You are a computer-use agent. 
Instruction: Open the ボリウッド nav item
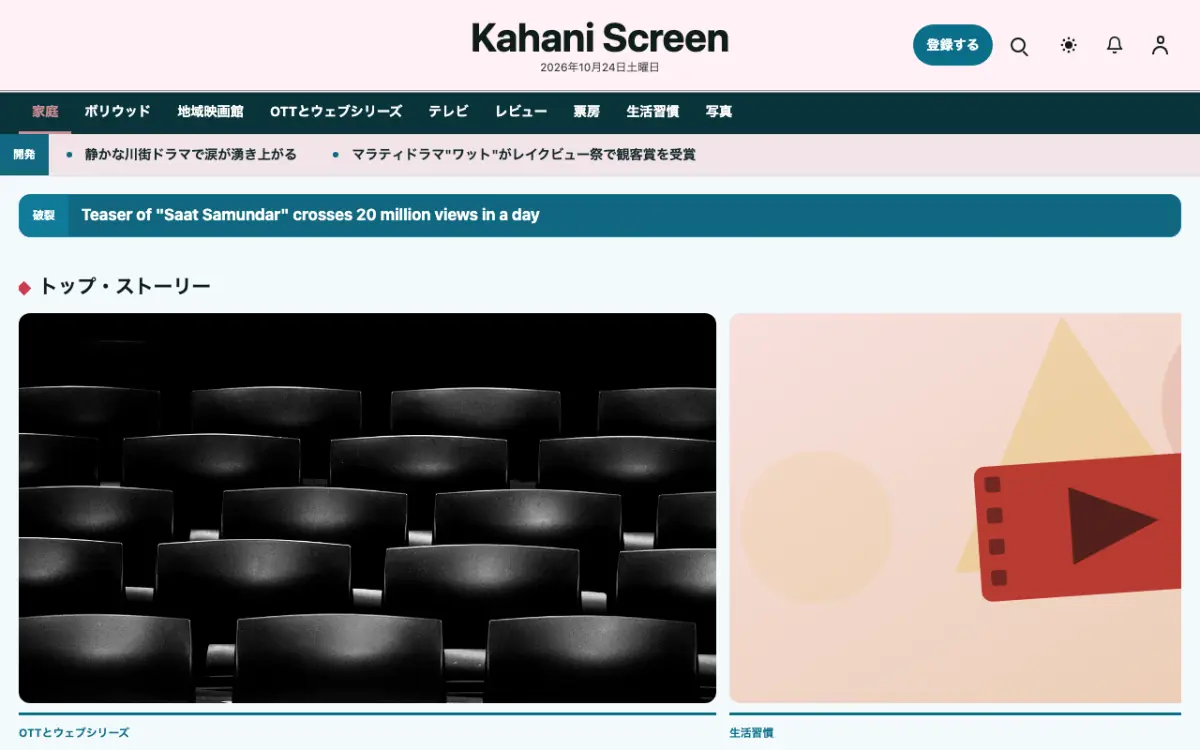(x=117, y=112)
